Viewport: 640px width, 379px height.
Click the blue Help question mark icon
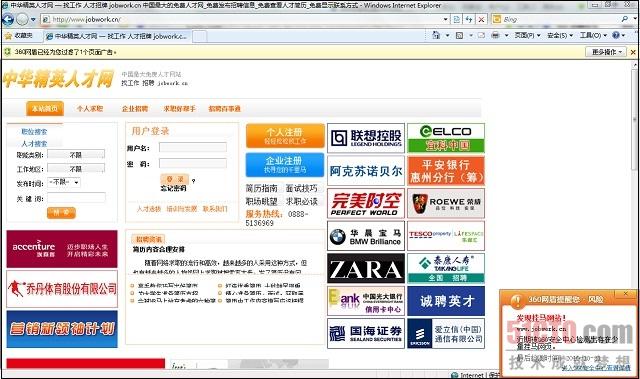point(616,35)
